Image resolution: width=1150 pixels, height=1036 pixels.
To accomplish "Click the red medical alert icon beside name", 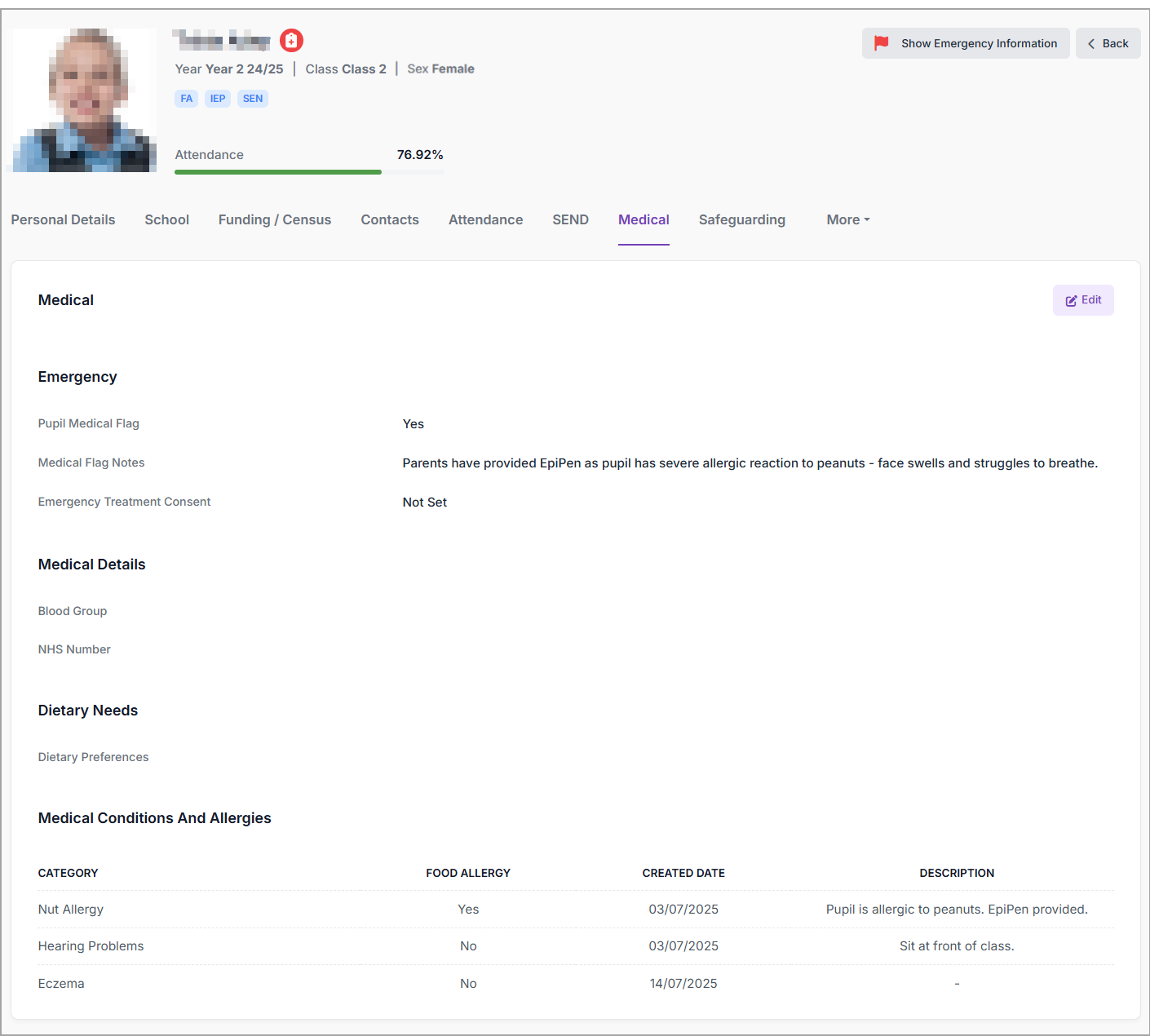I will [291, 40].
